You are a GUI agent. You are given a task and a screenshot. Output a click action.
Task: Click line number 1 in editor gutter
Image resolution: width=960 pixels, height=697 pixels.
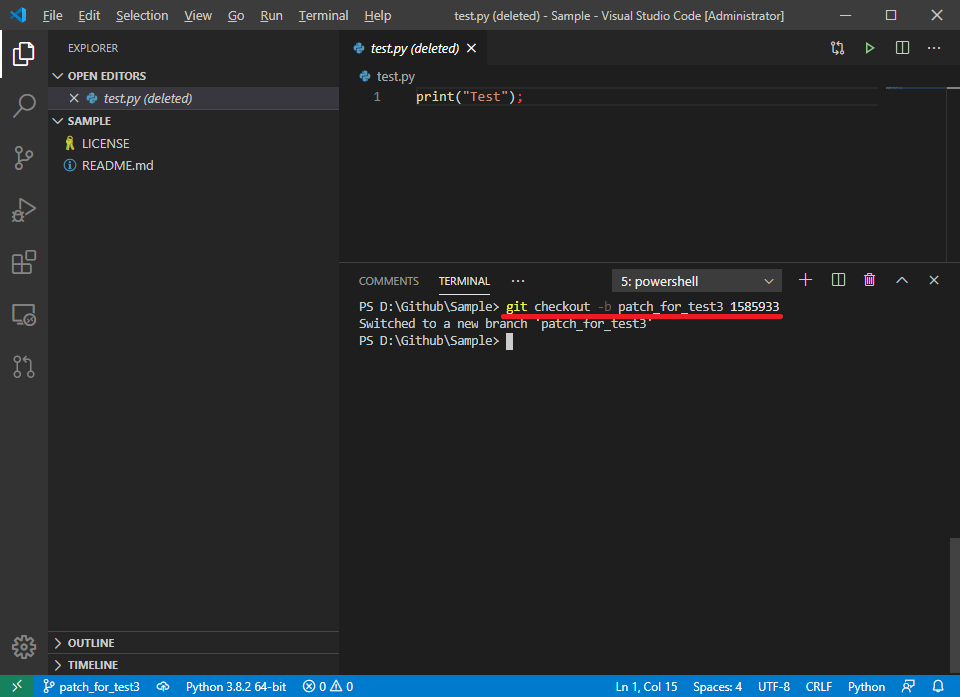coord(377,97)
